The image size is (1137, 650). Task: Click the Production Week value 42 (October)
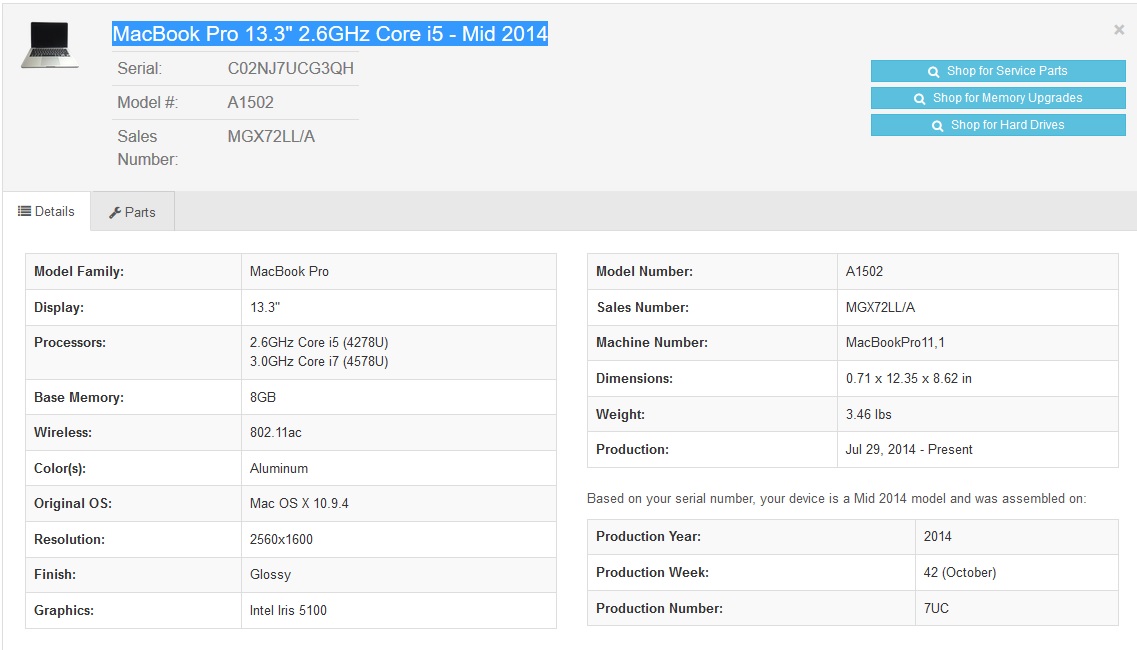[x=960, y=572]
